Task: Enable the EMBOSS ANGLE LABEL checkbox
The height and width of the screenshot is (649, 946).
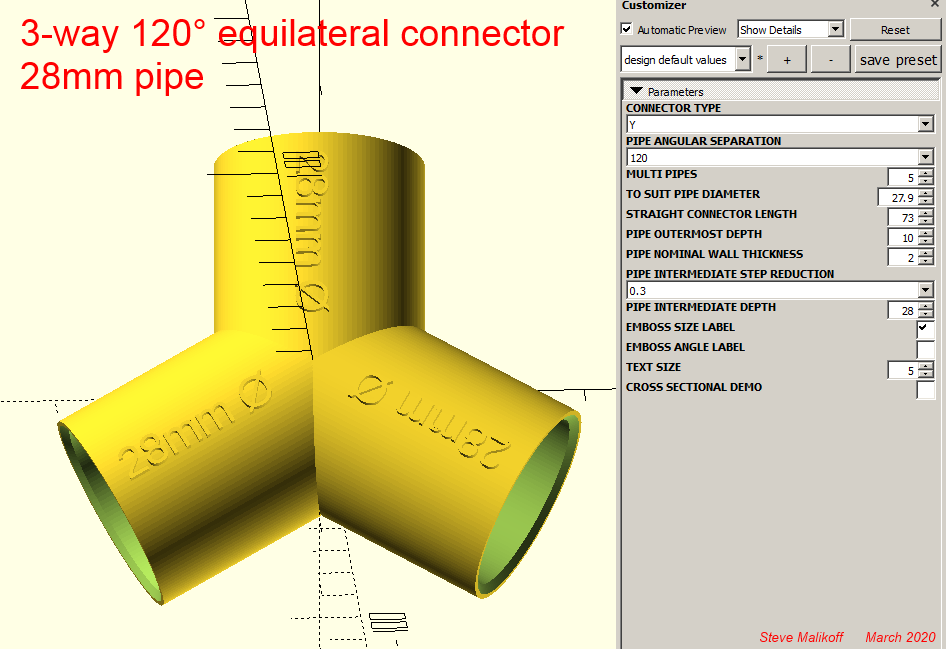Action: [x=924, y=349]
